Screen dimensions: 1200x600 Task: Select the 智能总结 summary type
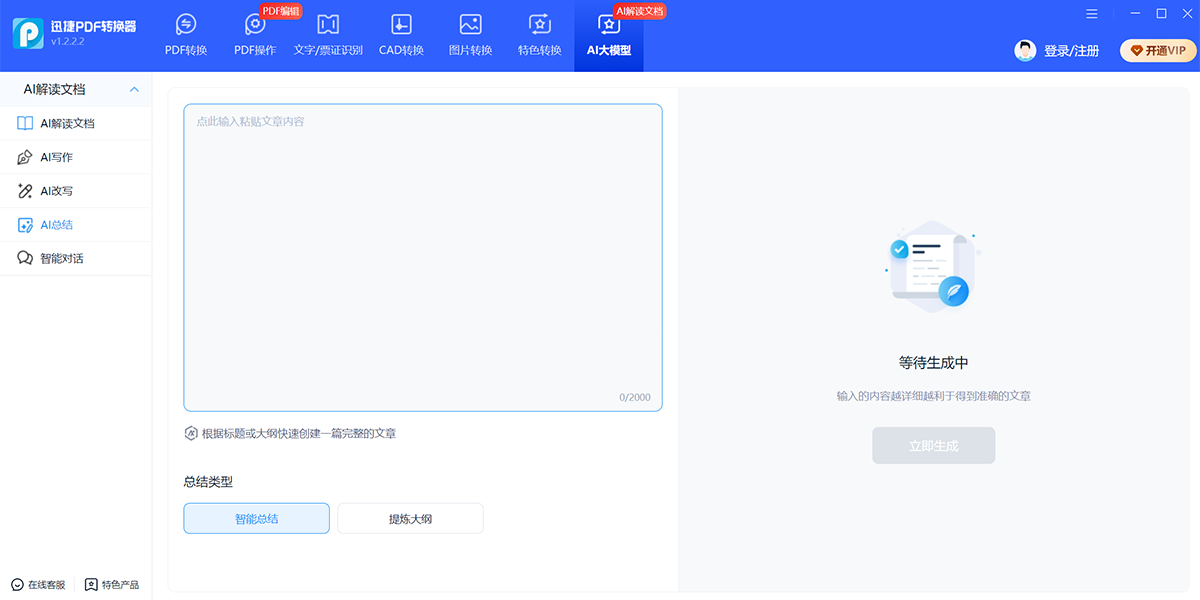[x=256, y=518]
